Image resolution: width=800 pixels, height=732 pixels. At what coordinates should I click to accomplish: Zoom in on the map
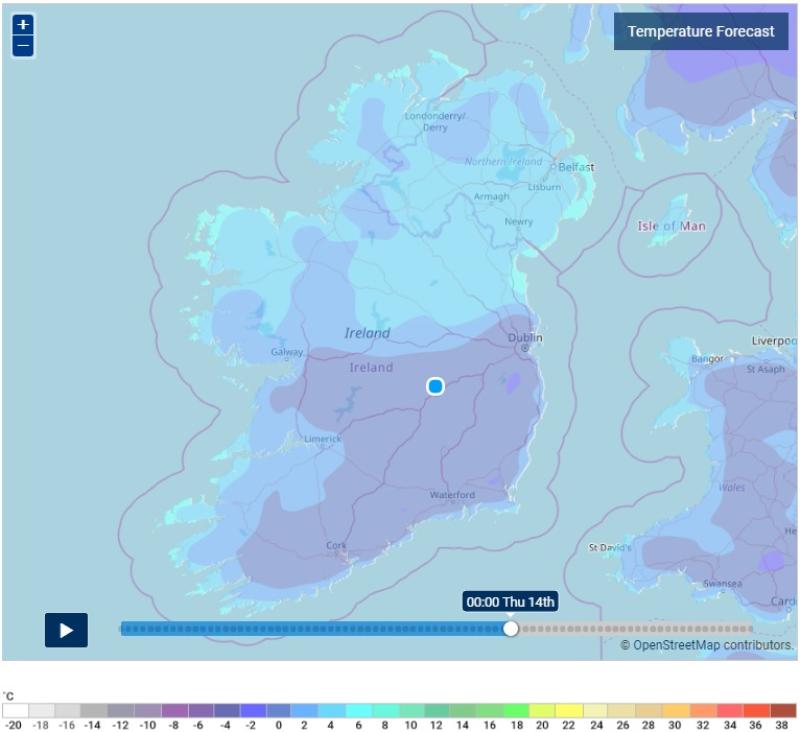(x=24, y=24)
